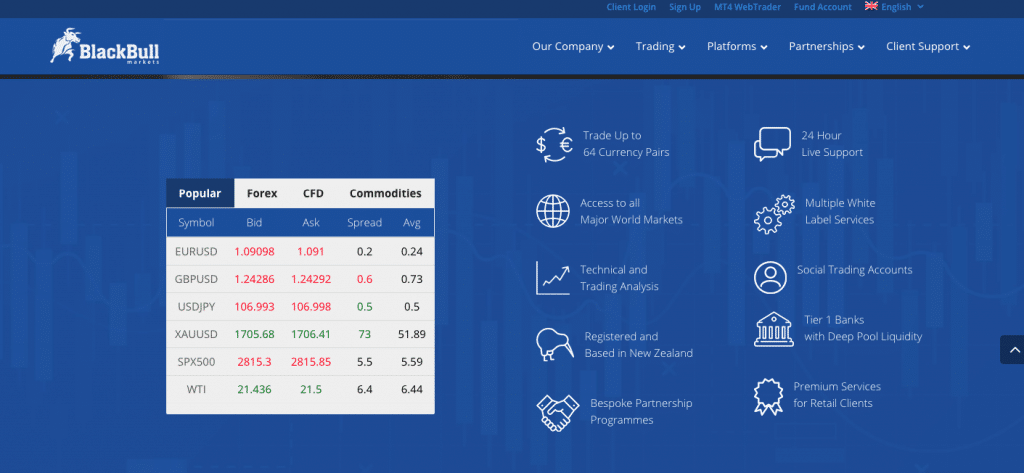Select the USDJPY symbol row
The height and width of the screenshot is (473, 1024).
pos(300,306)
